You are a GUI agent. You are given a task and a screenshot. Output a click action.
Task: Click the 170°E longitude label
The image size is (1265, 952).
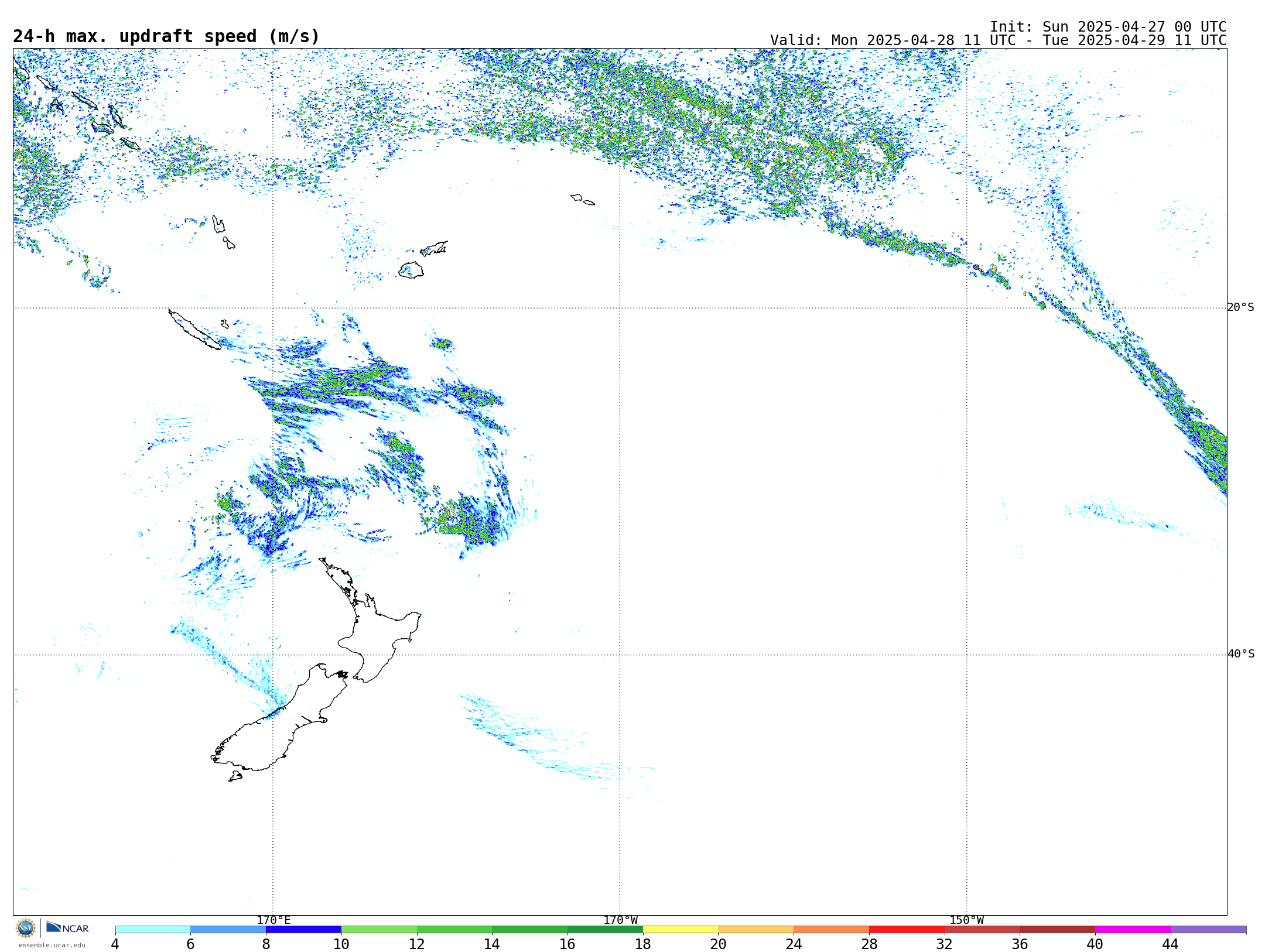click(x=273, y=920)
